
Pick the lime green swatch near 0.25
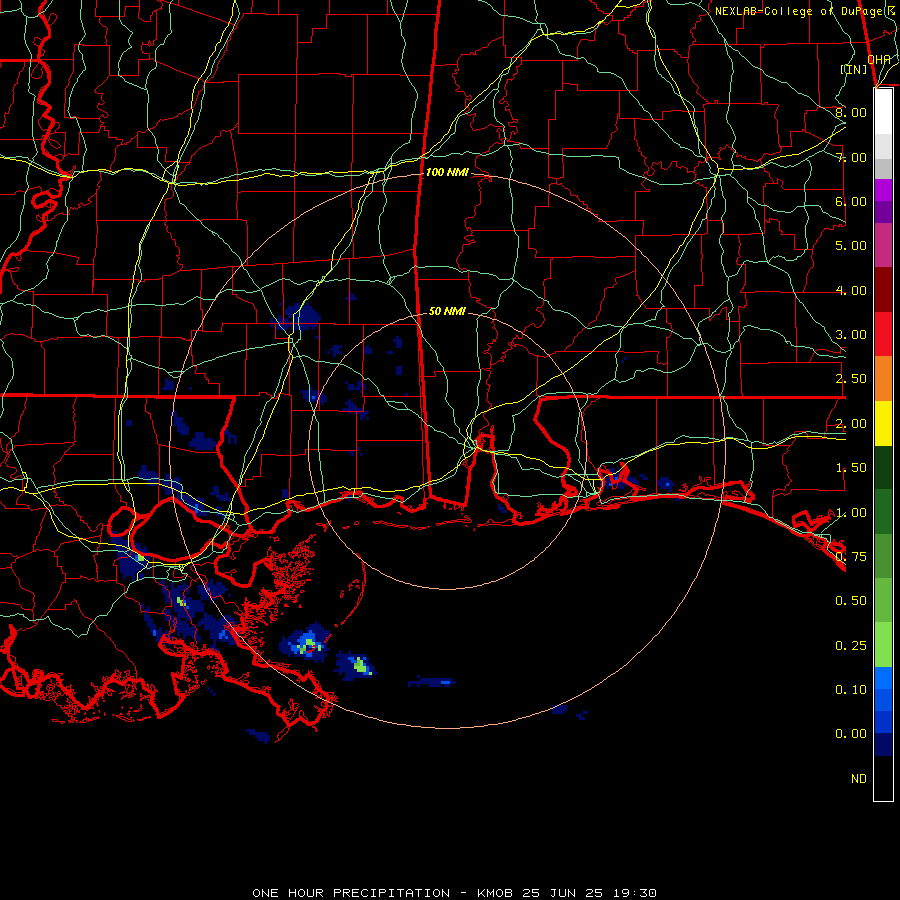[x=883, y=645]
